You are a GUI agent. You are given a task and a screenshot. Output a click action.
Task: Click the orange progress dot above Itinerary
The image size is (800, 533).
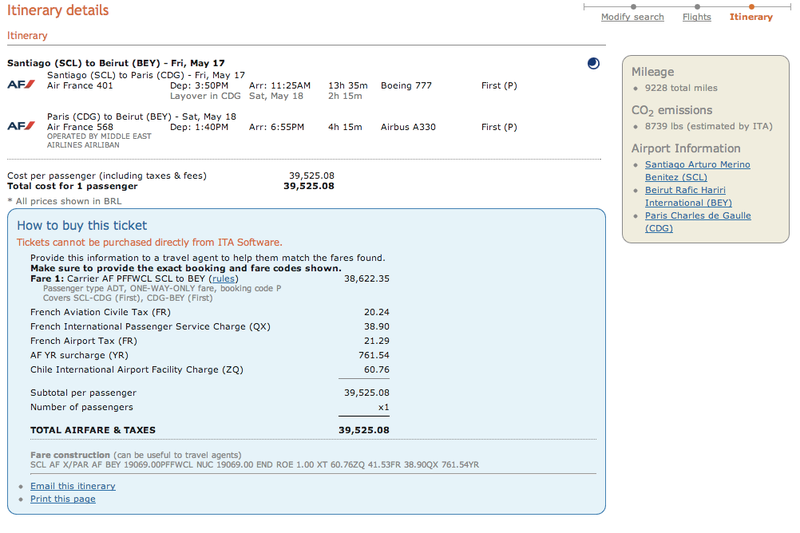[752, 7]
